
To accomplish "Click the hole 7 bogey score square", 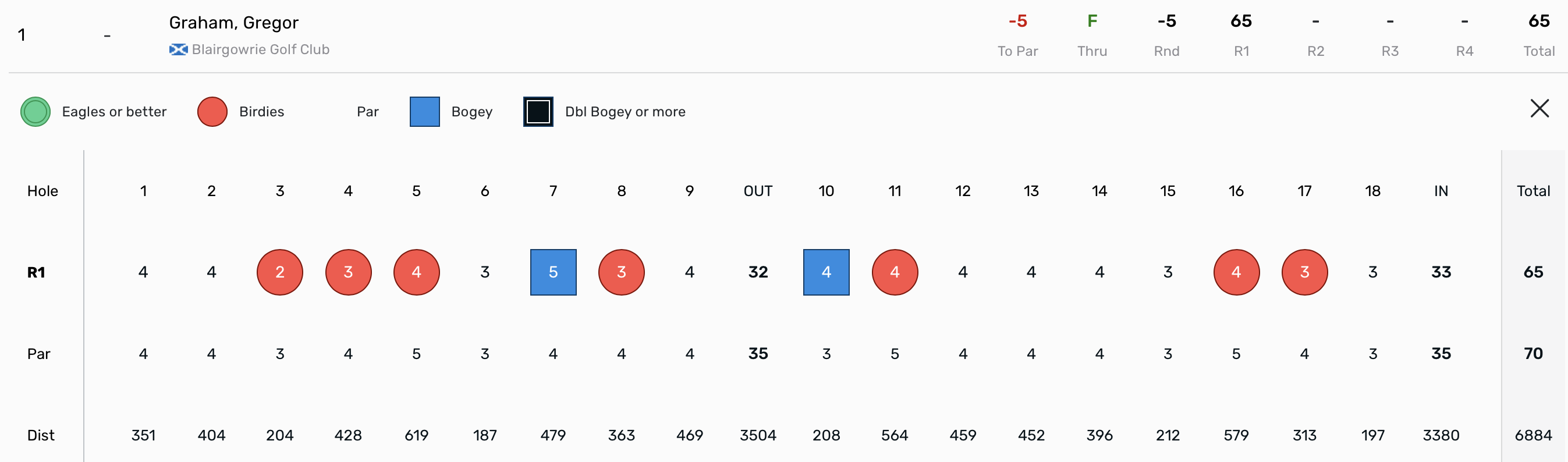I will (x=553, y=272).
